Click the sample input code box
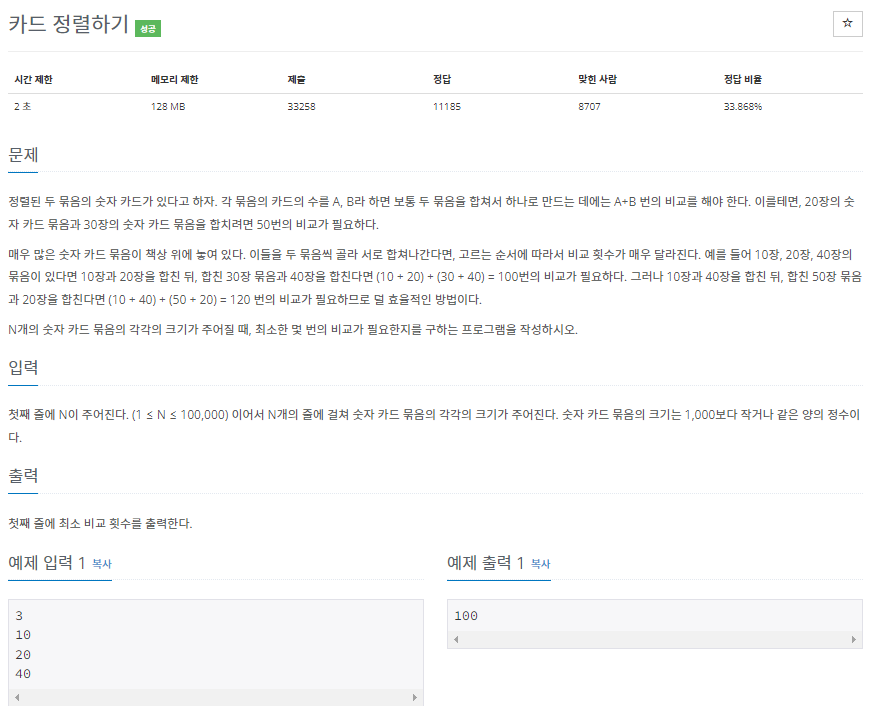The height and width of the screenshot is (706, 883). (x=216, y=653)
